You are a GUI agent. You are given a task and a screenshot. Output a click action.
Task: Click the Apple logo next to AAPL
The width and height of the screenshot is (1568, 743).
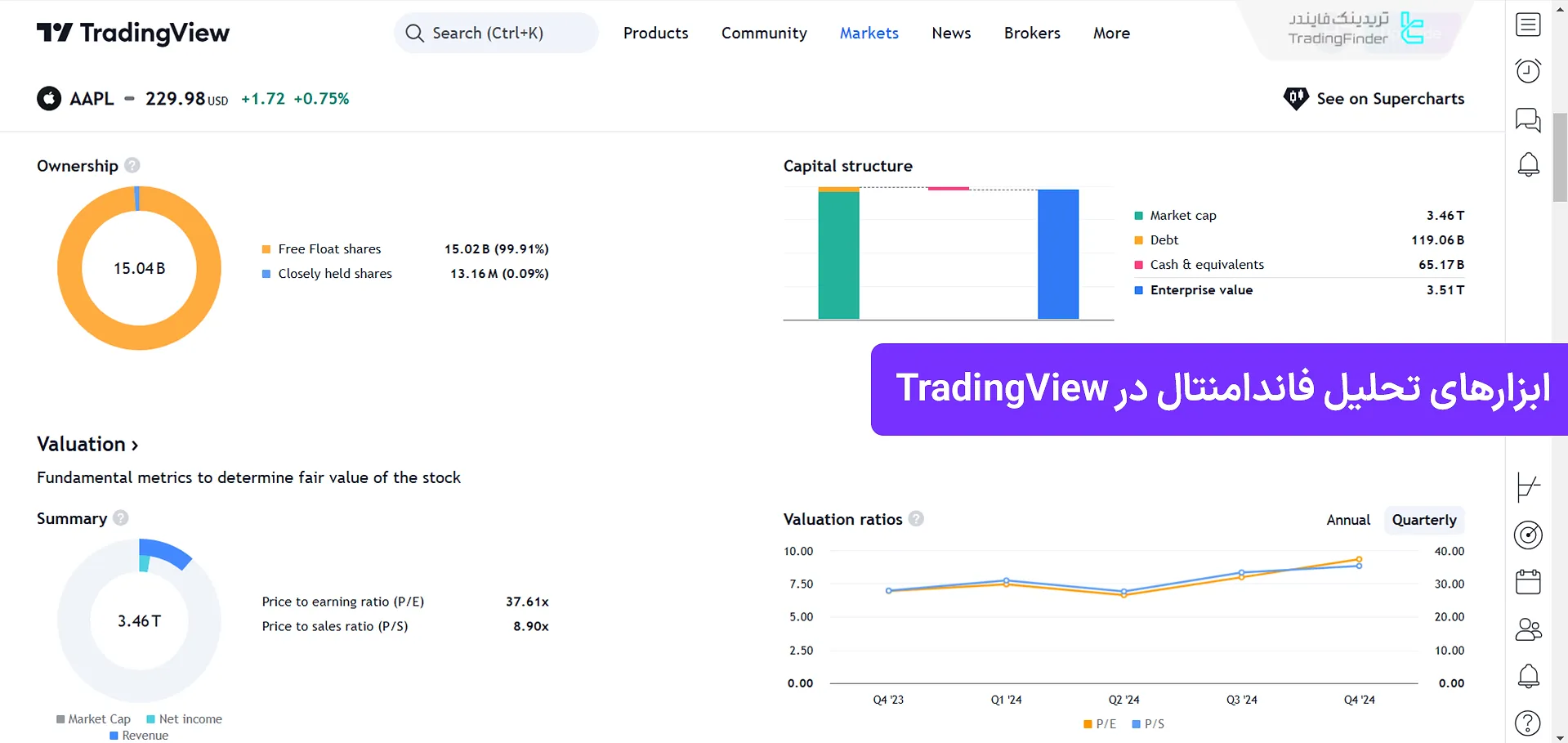(48, 98)
